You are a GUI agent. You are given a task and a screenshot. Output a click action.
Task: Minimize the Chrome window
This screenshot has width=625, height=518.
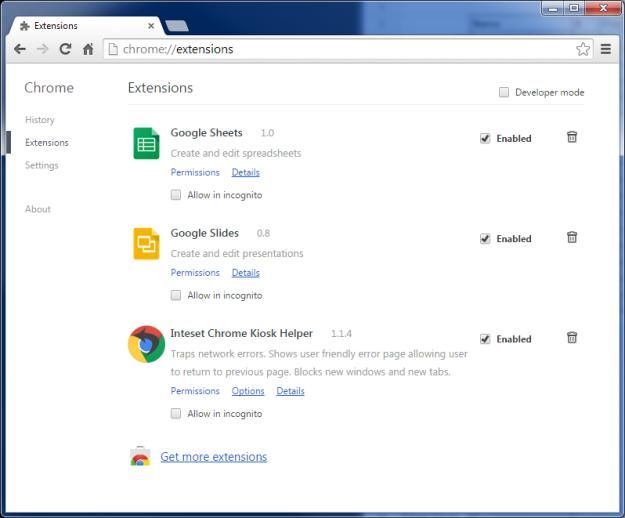tap(553, 8)
